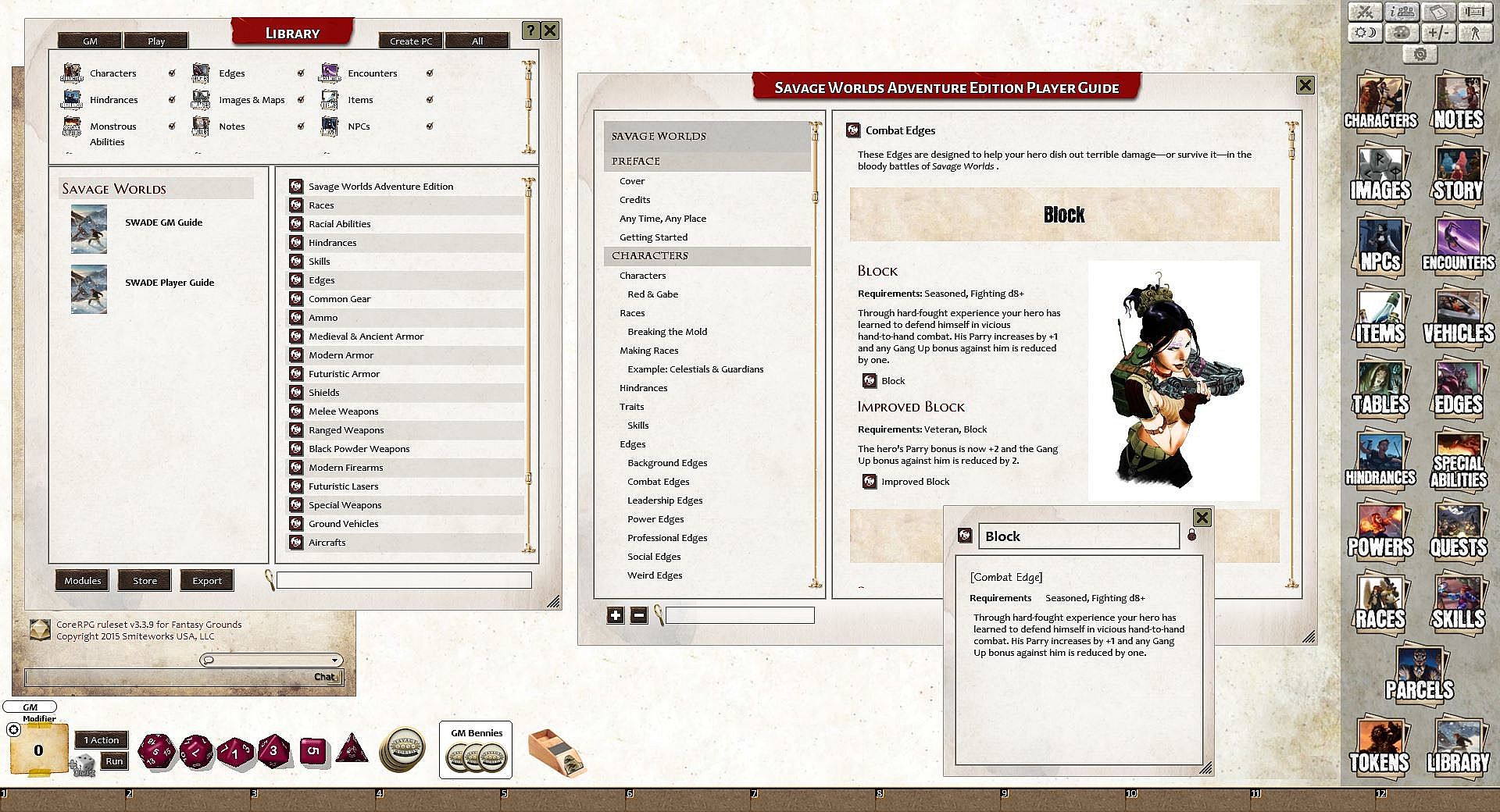Select the Create PC tab in Library
1500x812 pixels.
[x=411, y=41]
